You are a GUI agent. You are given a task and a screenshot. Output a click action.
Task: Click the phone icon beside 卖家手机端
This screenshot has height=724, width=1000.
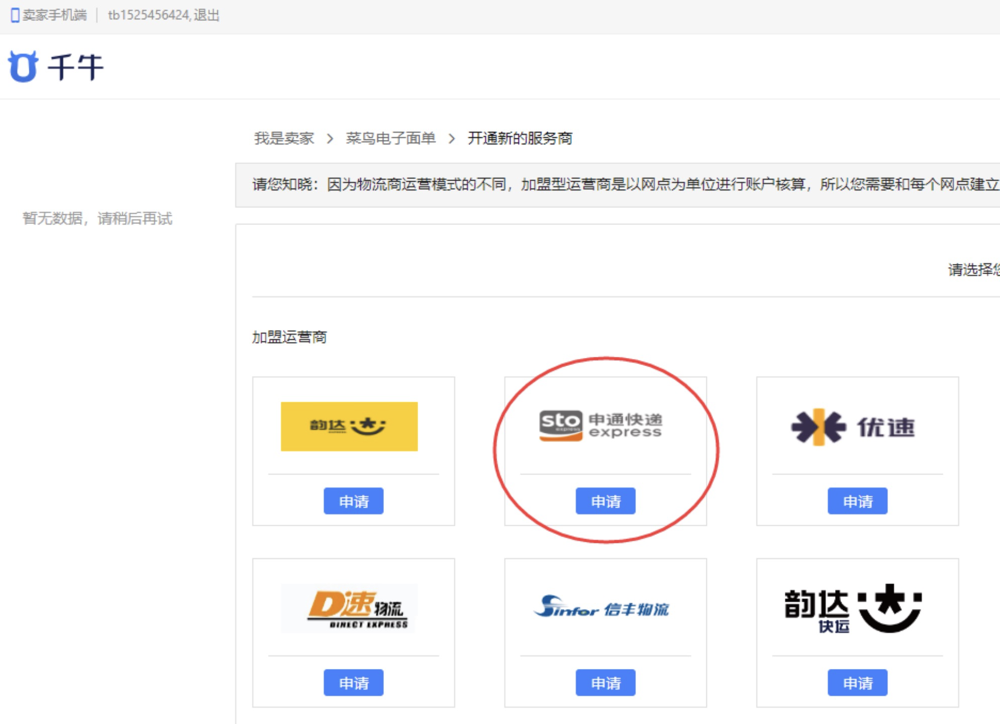coord(15,15)
